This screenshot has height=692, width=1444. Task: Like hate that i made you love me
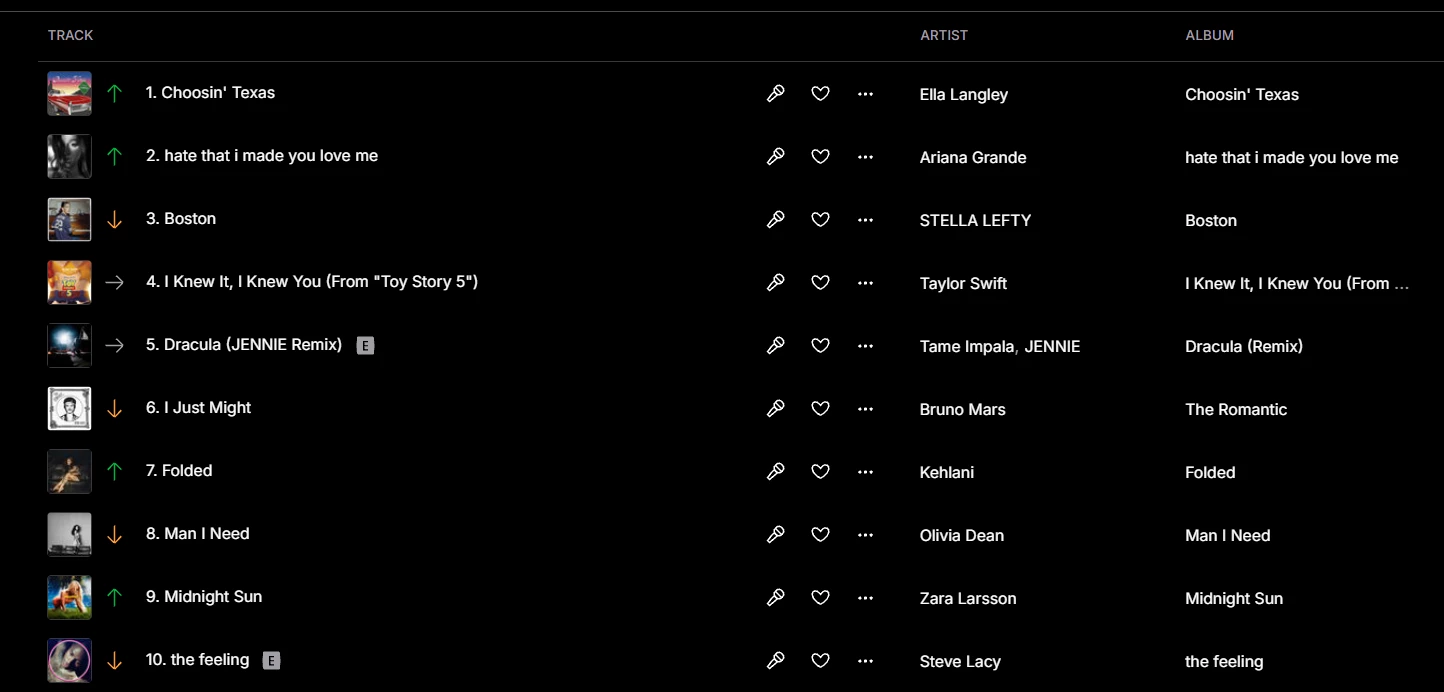820,157
